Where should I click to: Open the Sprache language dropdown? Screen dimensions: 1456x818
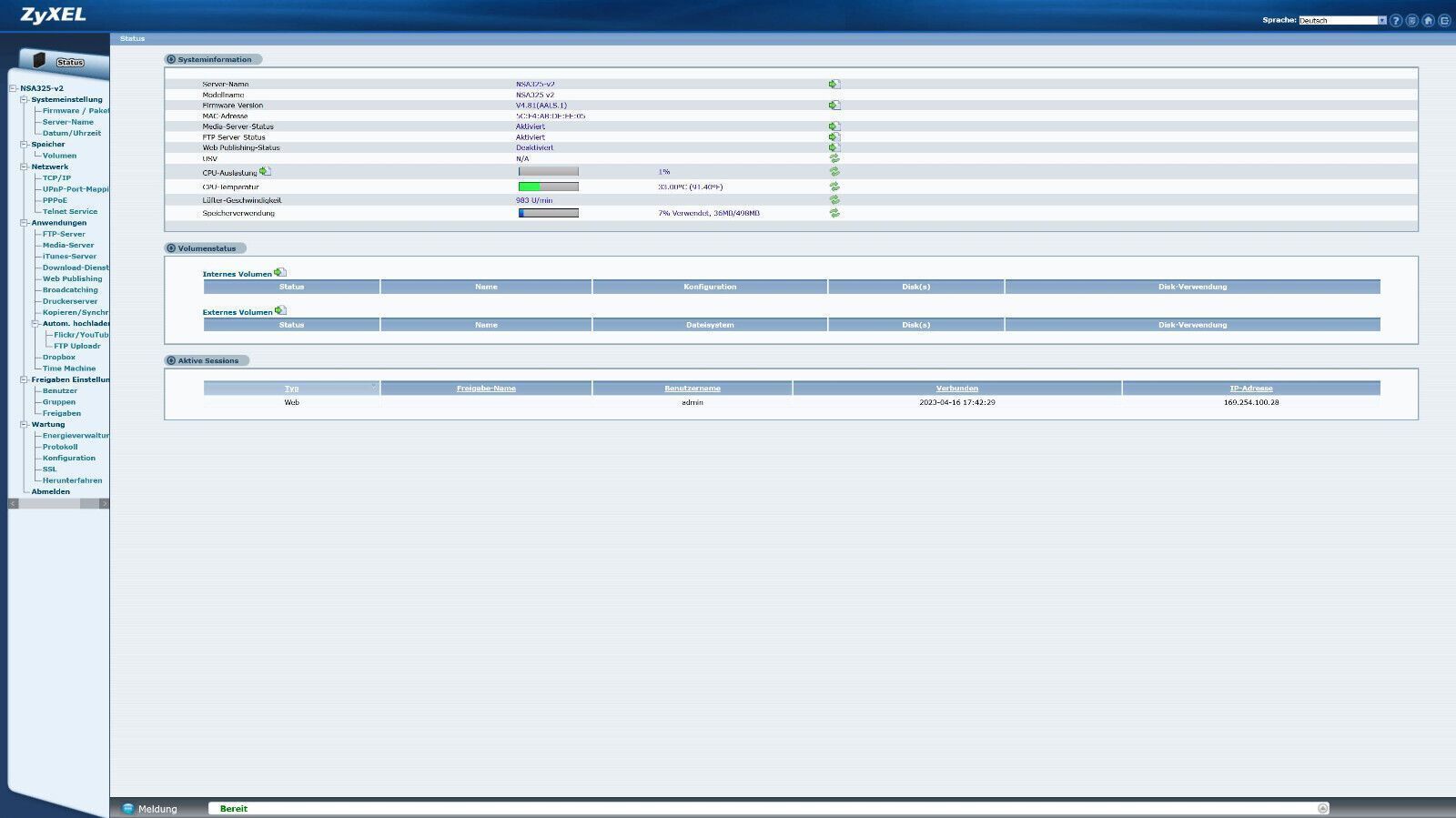[1341, 20]
